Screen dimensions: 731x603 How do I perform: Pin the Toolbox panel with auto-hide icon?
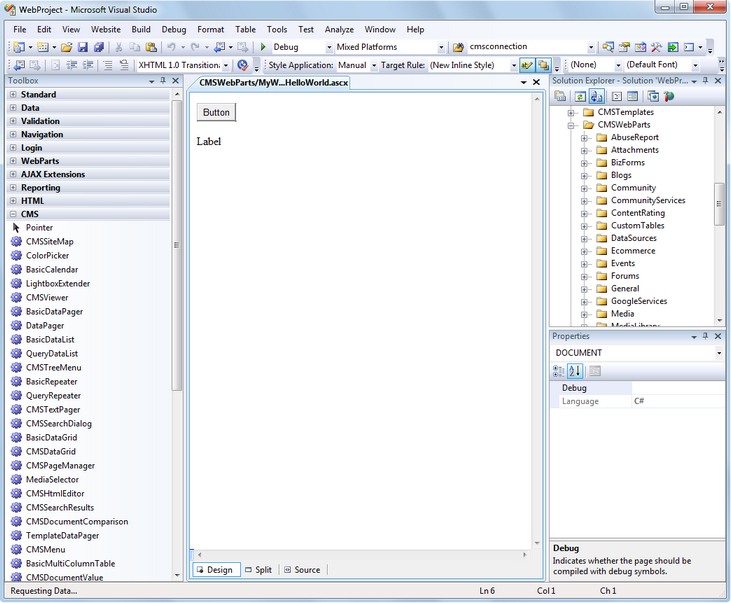click(163, 81)
